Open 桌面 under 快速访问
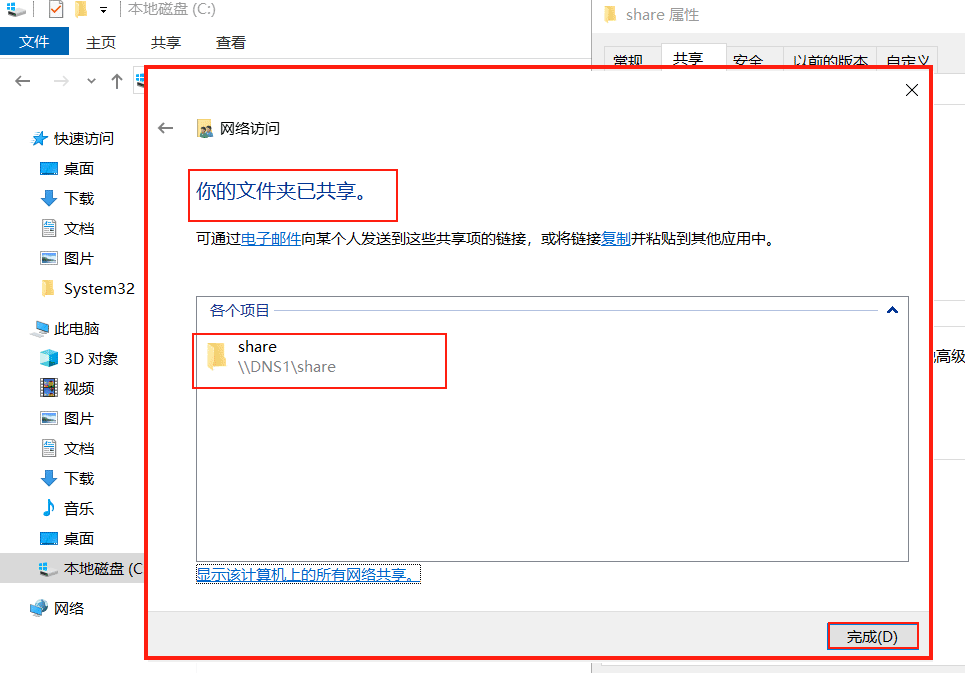Image resolution: width=965 pixels, height=673 pixels. [x=79, y=169]
